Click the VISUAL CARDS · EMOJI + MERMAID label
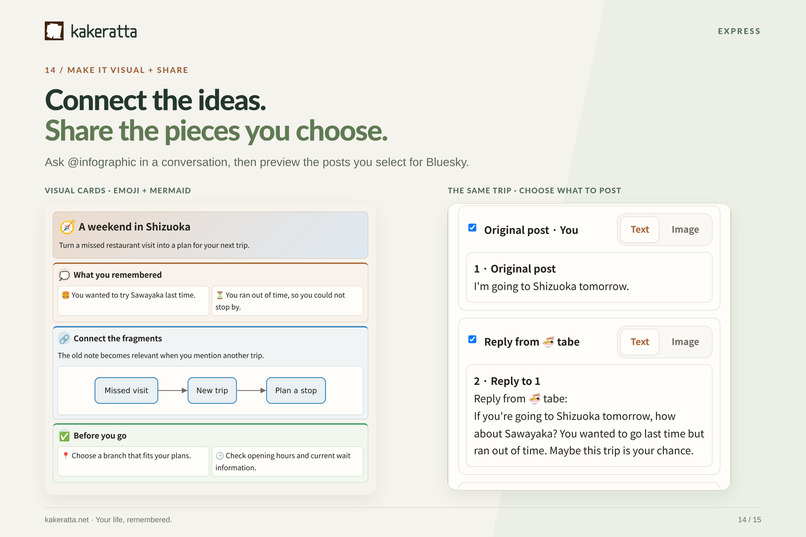 click(118, 191)
